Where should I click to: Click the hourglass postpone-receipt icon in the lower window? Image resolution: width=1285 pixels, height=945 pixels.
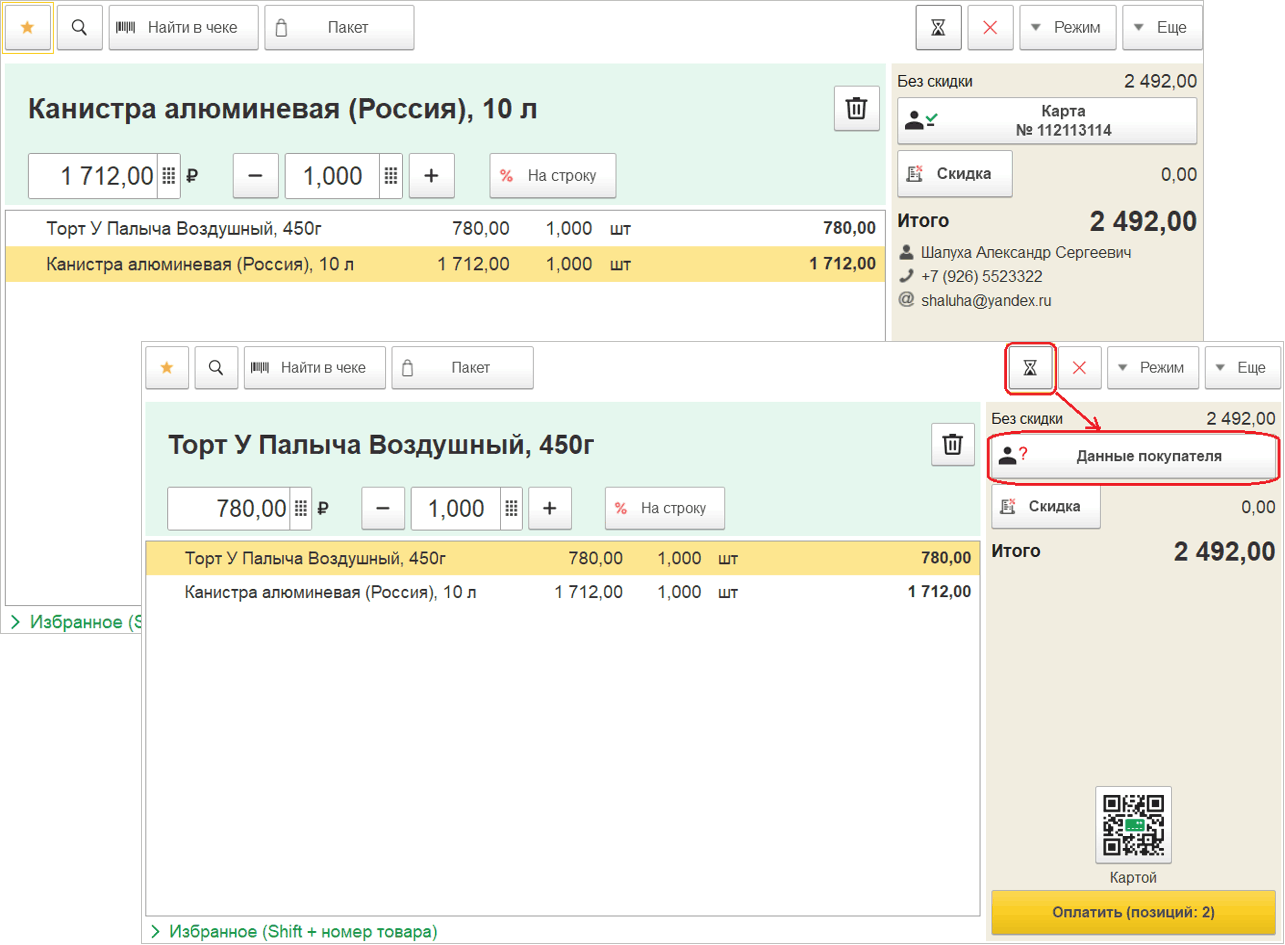[x=1030, y=368]
